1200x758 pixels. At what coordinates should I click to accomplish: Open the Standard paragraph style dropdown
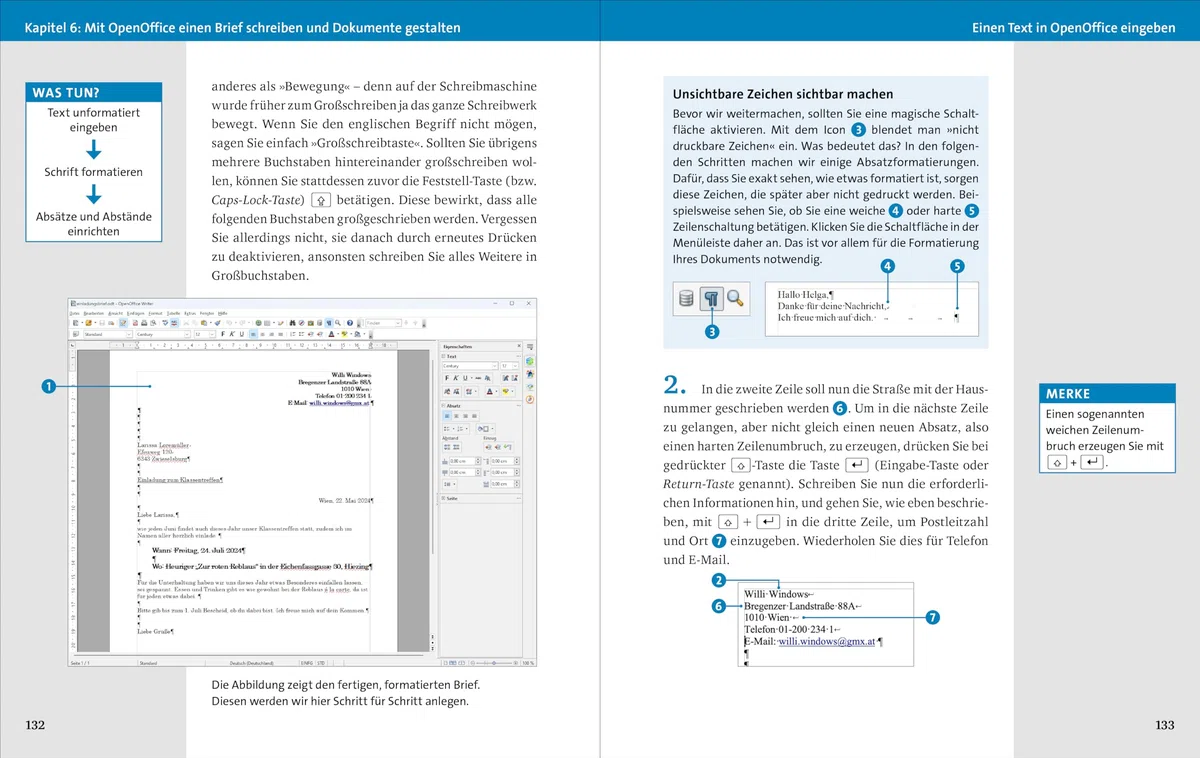pos(108,334)
